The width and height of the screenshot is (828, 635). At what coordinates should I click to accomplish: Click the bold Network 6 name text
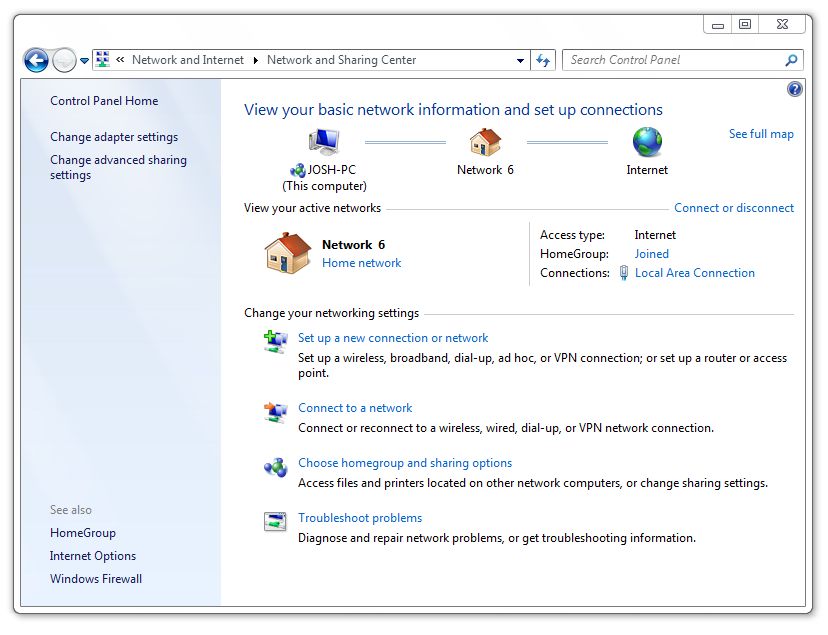pyautogui.click(x=353, y=245)
